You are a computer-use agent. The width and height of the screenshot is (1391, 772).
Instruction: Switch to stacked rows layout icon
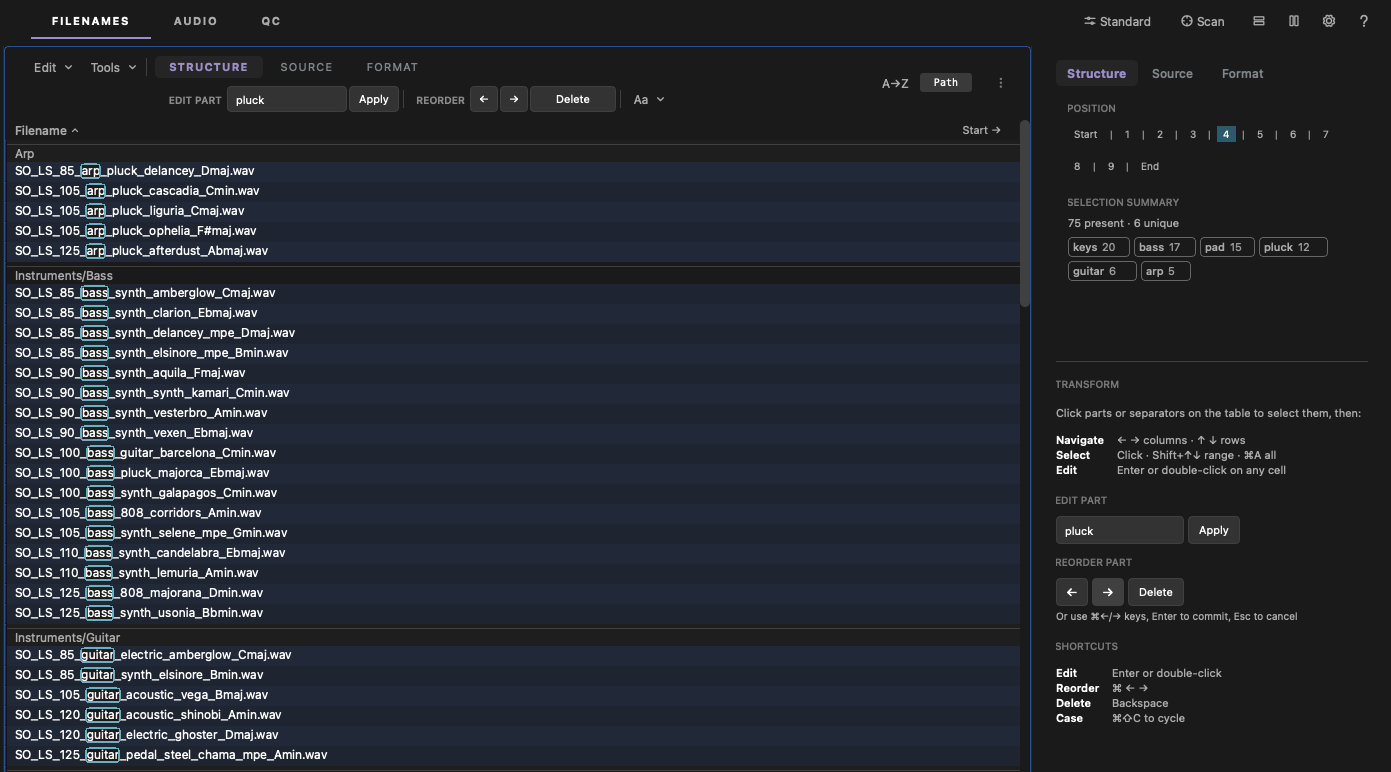click(1259, 21)
